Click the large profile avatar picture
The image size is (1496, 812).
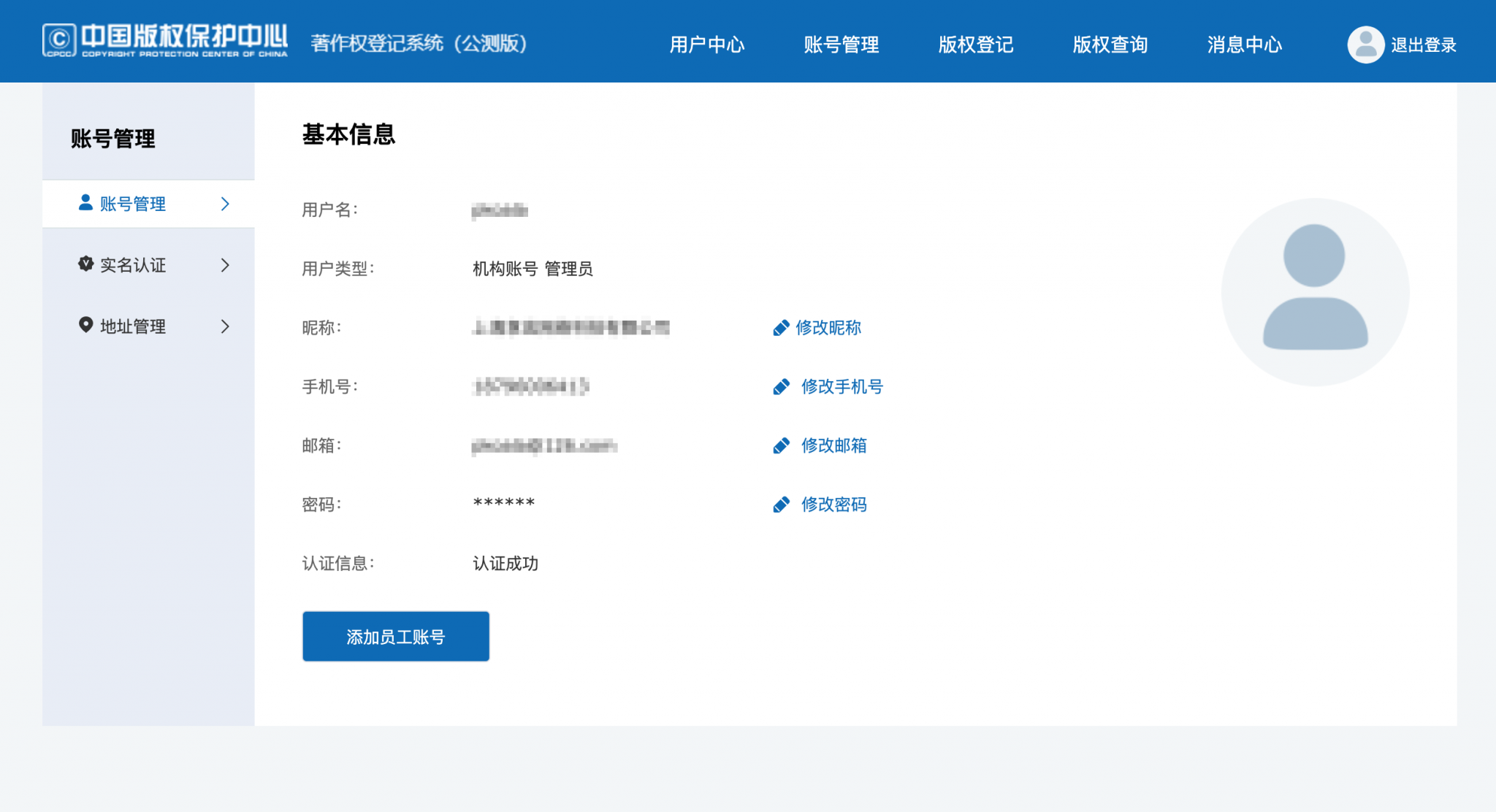point(1315,291)
